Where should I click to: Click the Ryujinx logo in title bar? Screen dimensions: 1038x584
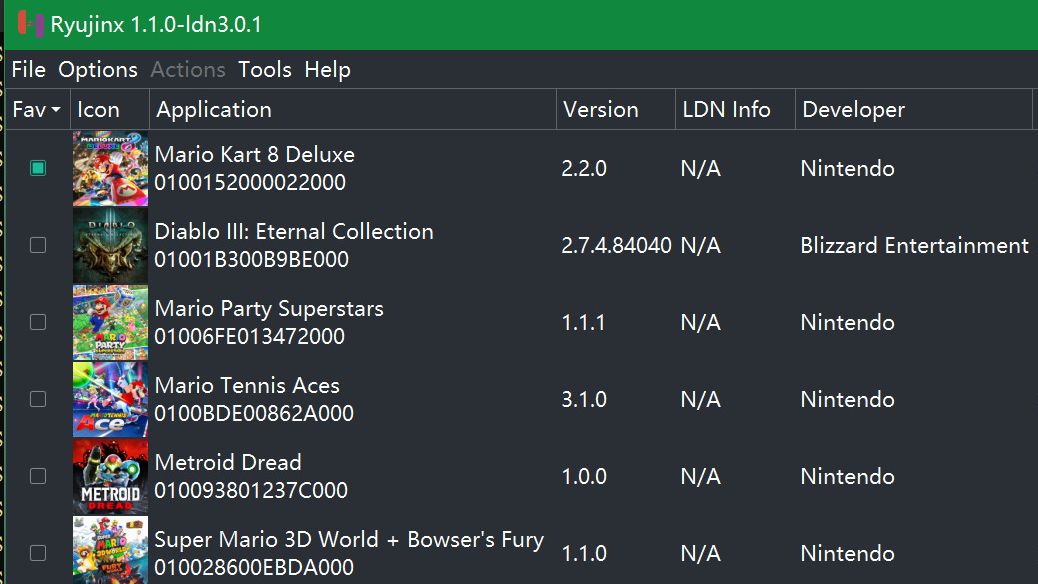[30, 24]
